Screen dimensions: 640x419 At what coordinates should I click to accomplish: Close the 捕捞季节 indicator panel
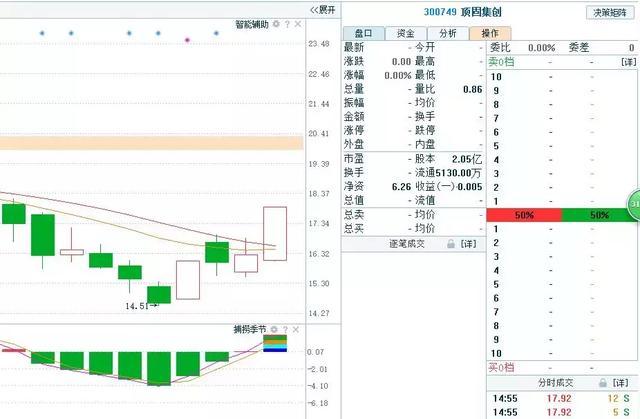click(x=296, y=329)
